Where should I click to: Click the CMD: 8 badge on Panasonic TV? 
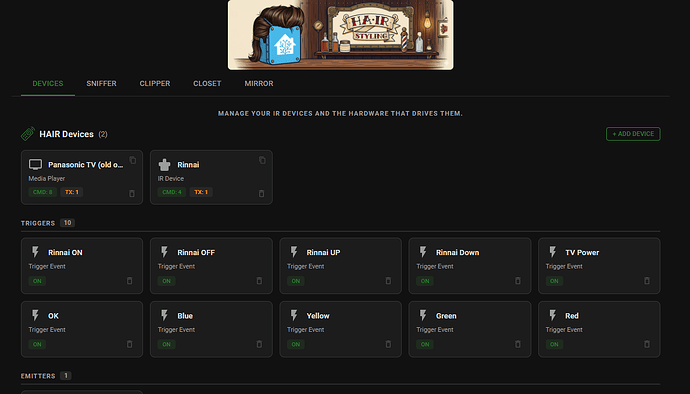pos(43,192)
